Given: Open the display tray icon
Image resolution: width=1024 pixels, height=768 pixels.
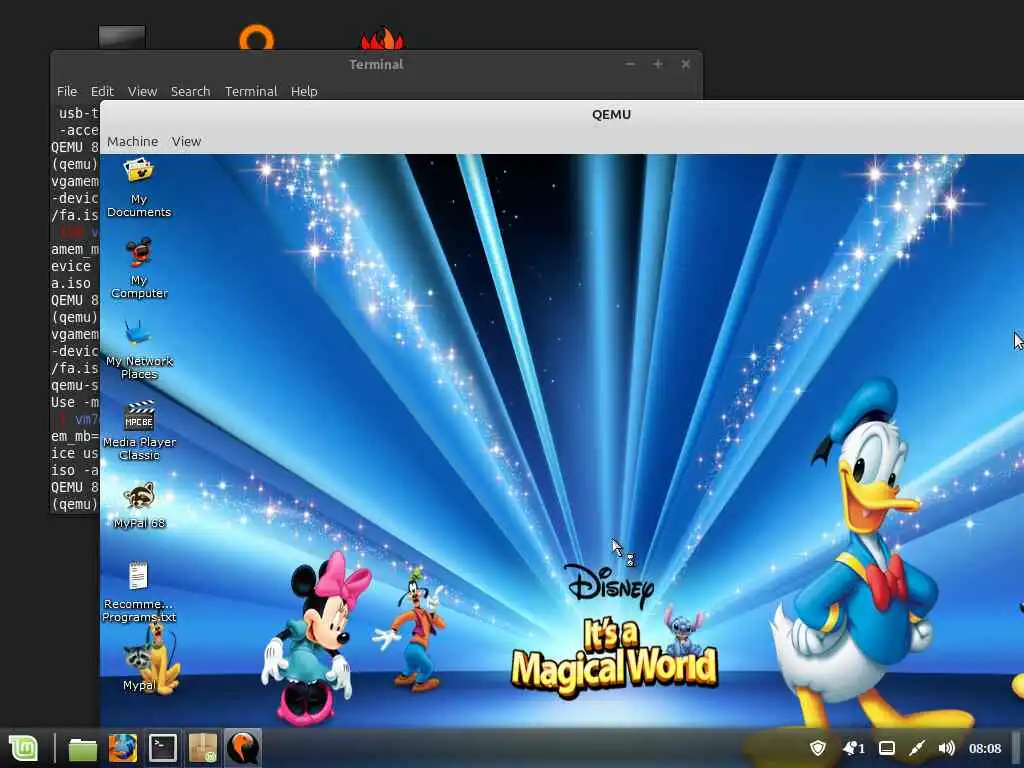Looking at the screenshot, I should [x=887, y=748].
